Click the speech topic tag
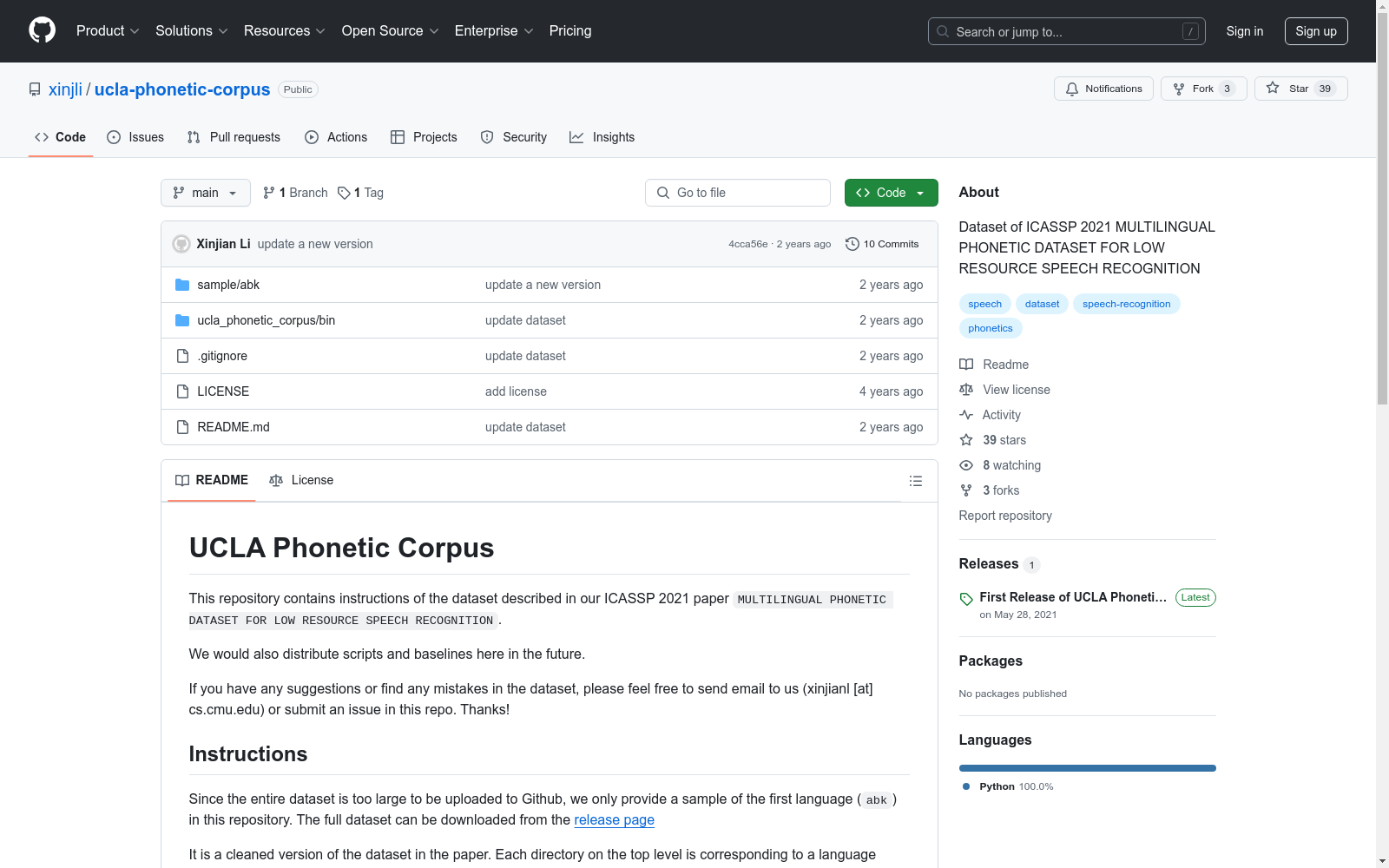This screenshot has width=1389, height=868. click(985, 304)
